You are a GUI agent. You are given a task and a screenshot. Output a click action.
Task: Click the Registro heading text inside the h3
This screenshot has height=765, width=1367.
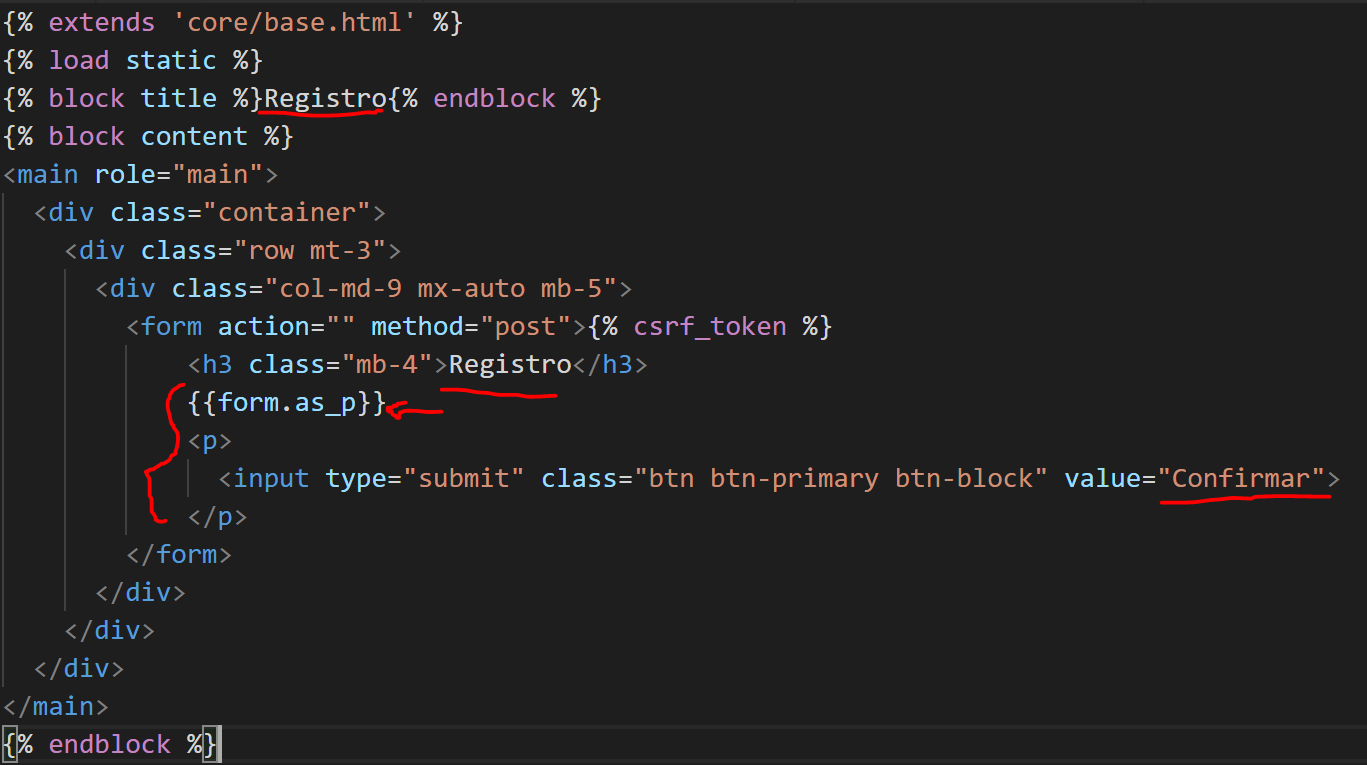click(x=510, y=364)
